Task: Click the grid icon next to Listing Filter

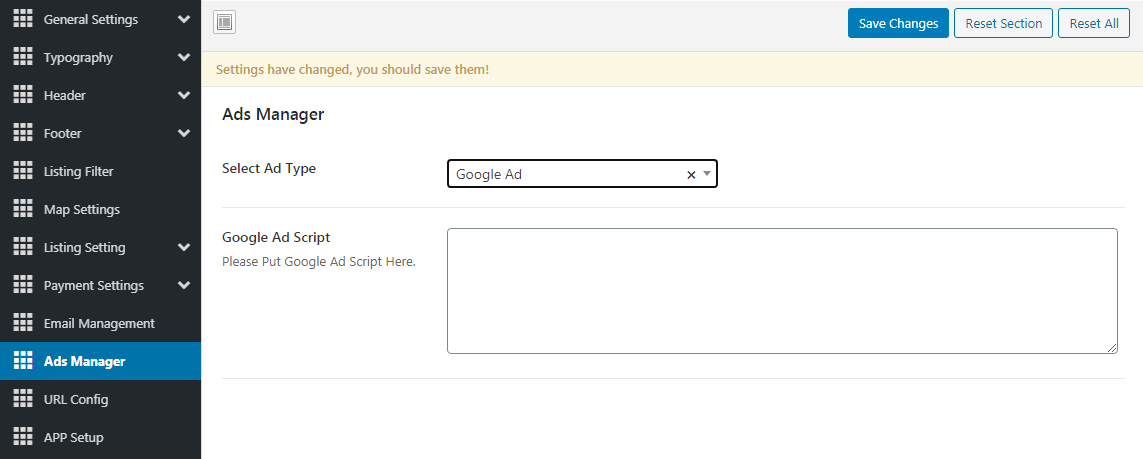Action: coord(23,171)
